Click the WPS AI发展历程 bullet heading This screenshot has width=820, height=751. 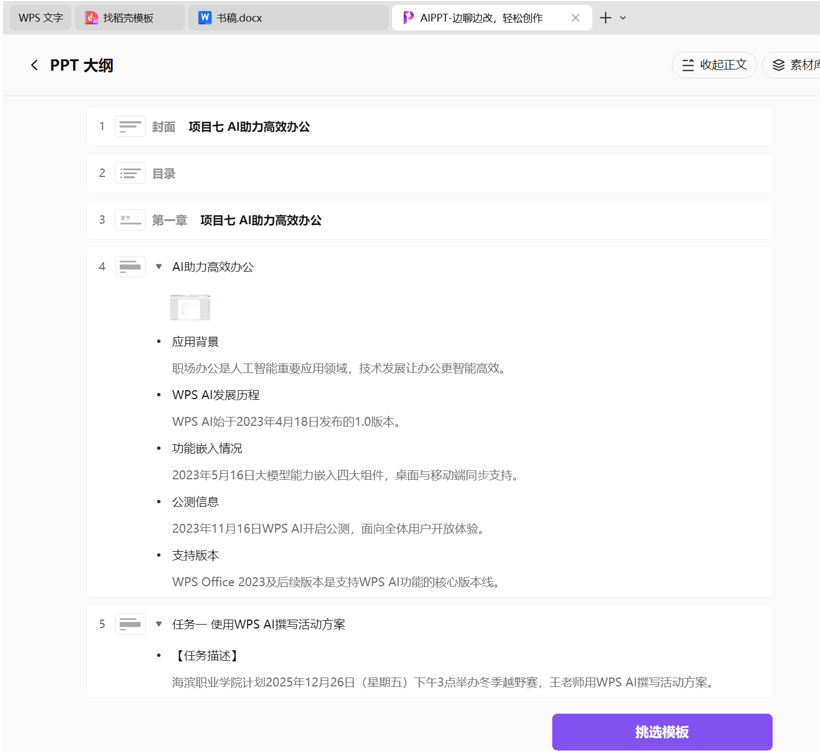(216, 395)
